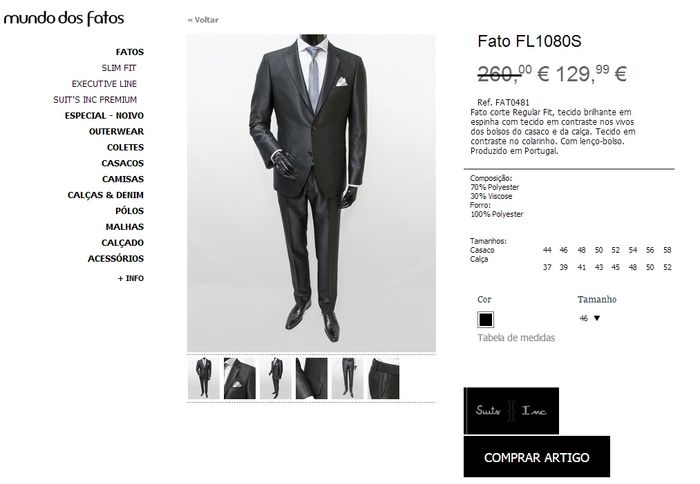This screenshot has width=700, height=484.
Task: View the lapel and pocket square thumbnail
Action: (x=239, y=378)
